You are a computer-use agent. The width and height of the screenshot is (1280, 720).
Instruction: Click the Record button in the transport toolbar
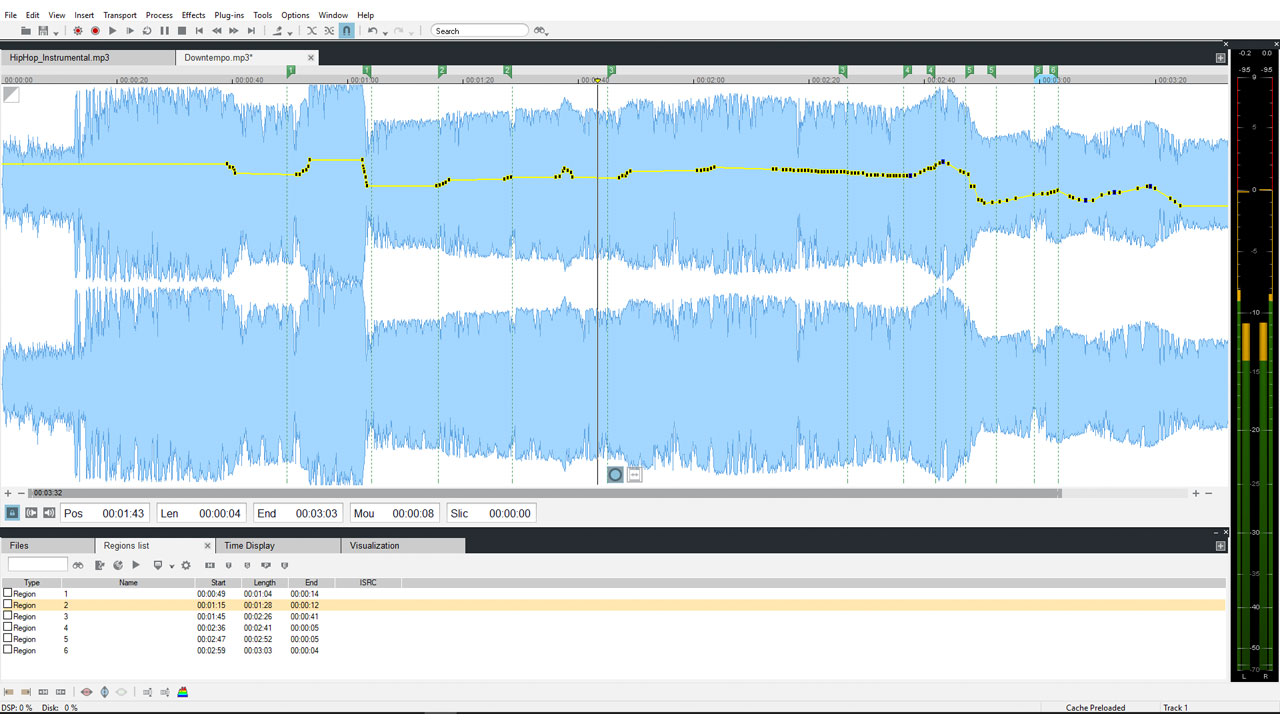pos(96,30)
